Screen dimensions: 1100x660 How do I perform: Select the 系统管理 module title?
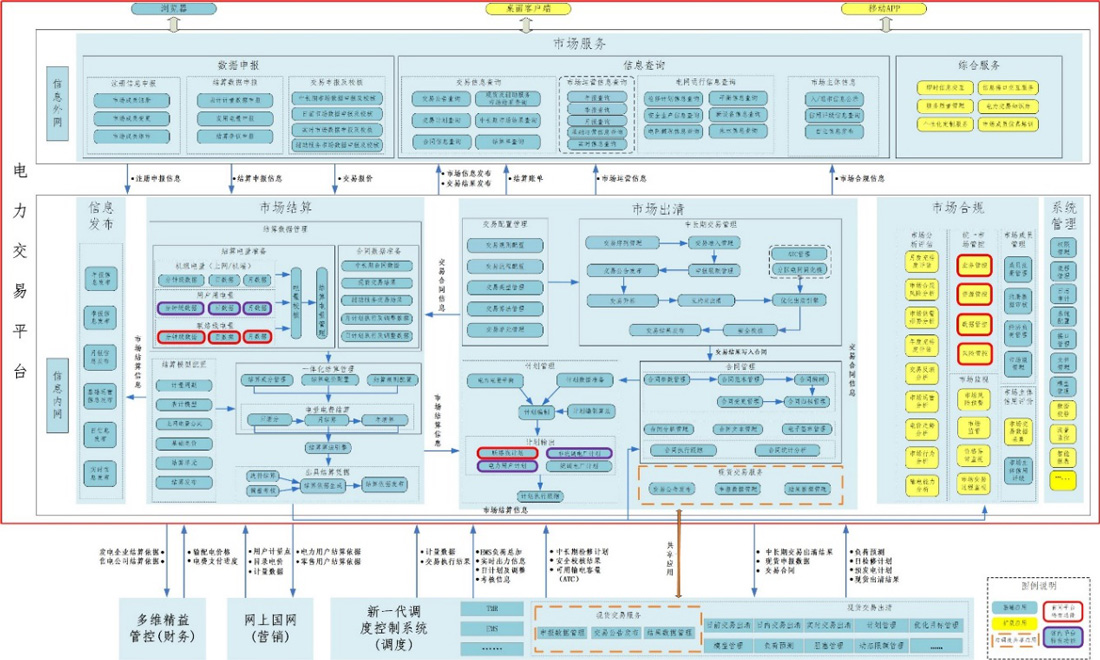(x=1064, y=216)
